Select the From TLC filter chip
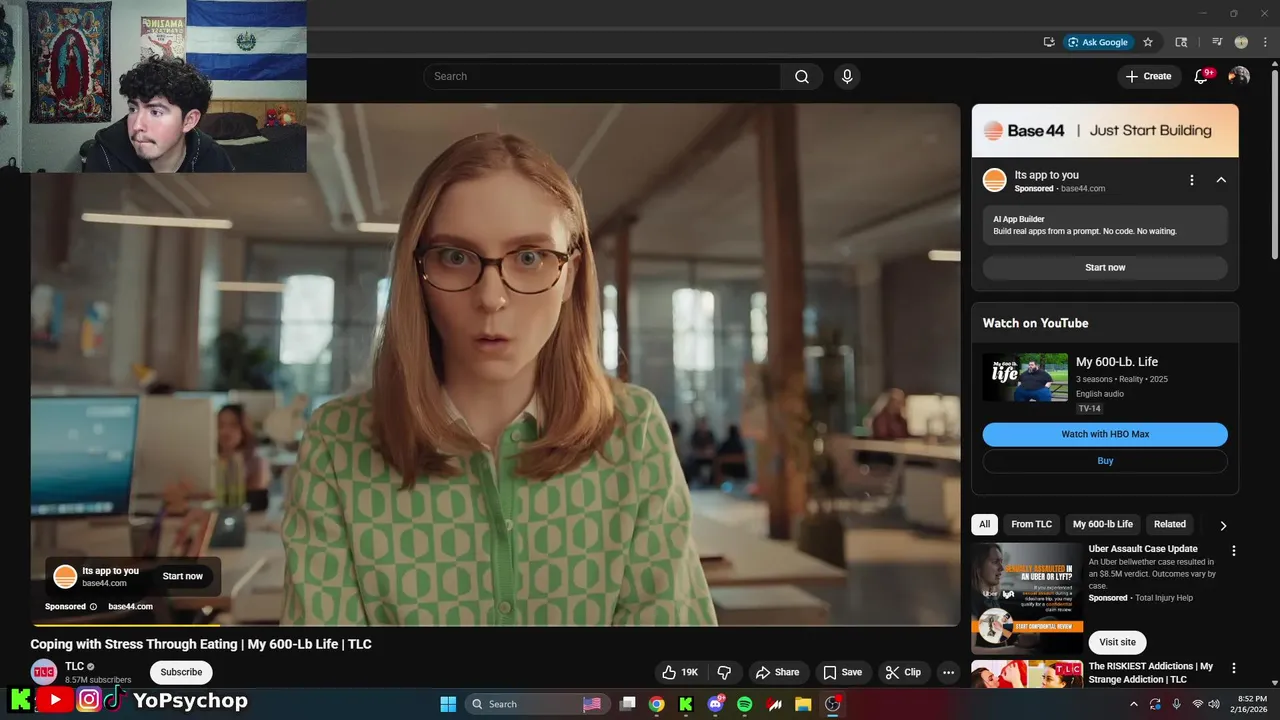 tap(1031, 524)
